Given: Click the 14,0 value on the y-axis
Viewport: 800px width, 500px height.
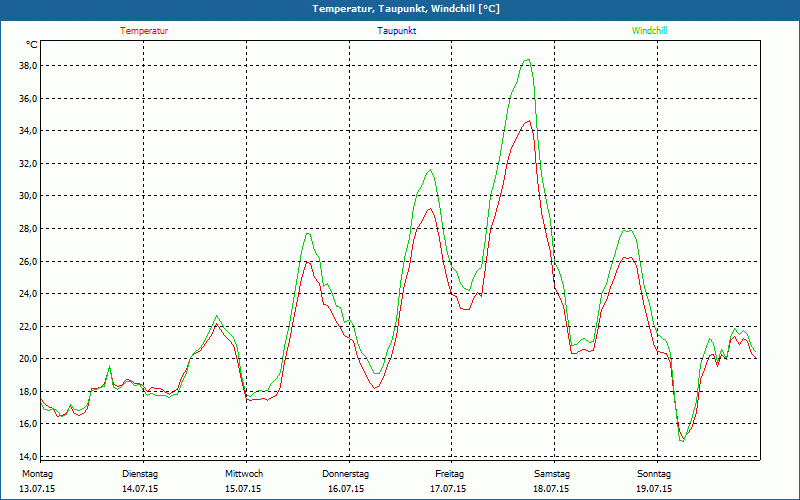Looking at the screenshot, I should click(x=28, y=456).
